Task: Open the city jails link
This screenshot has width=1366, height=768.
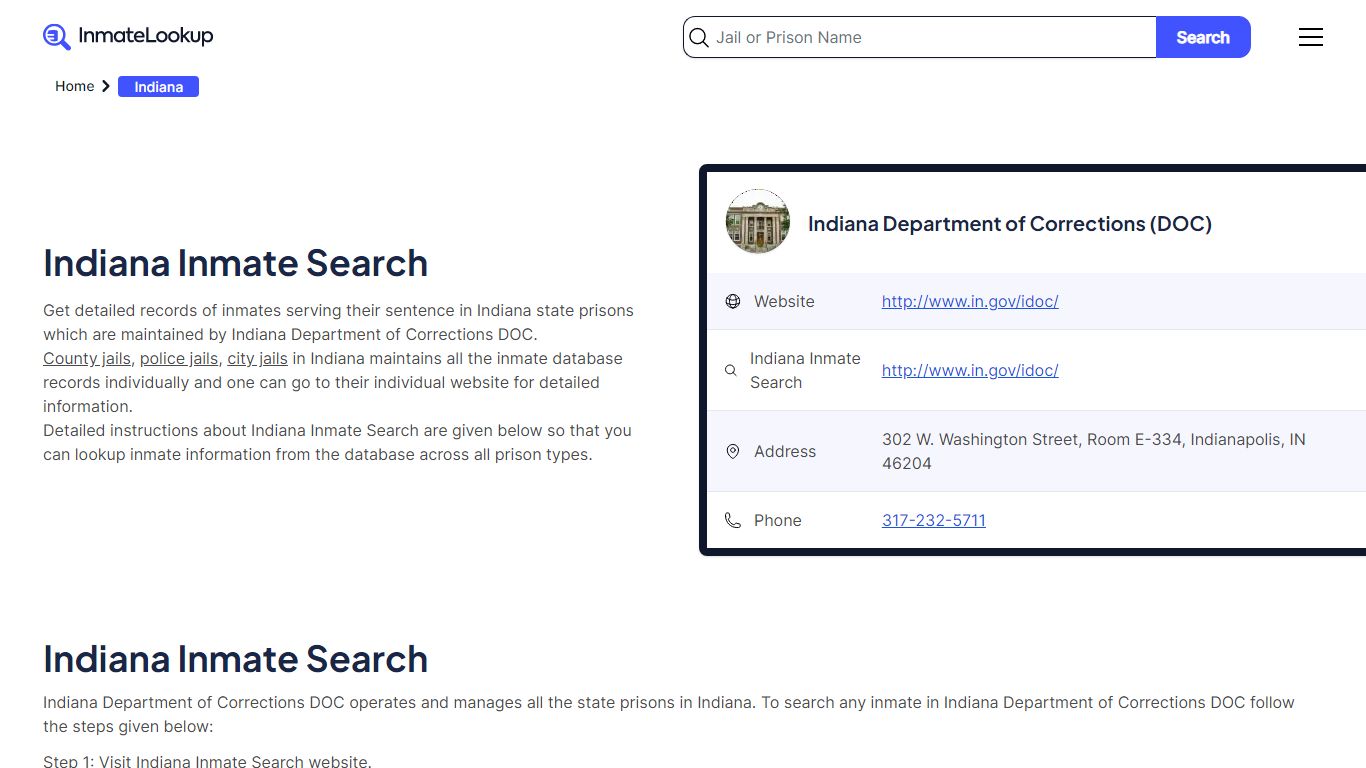Action: 257,358
